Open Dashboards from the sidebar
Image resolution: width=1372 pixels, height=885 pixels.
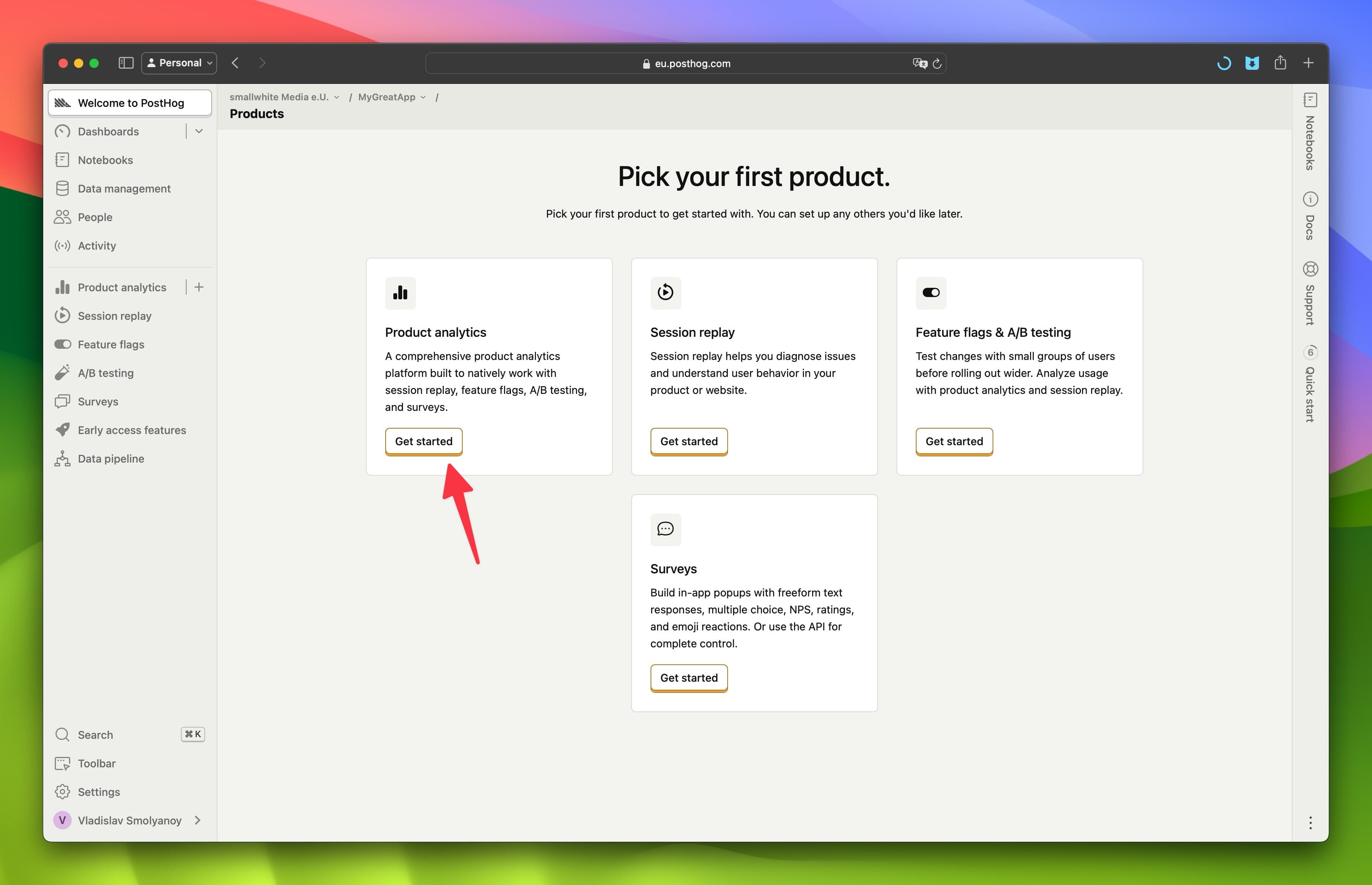click(108, 132)
